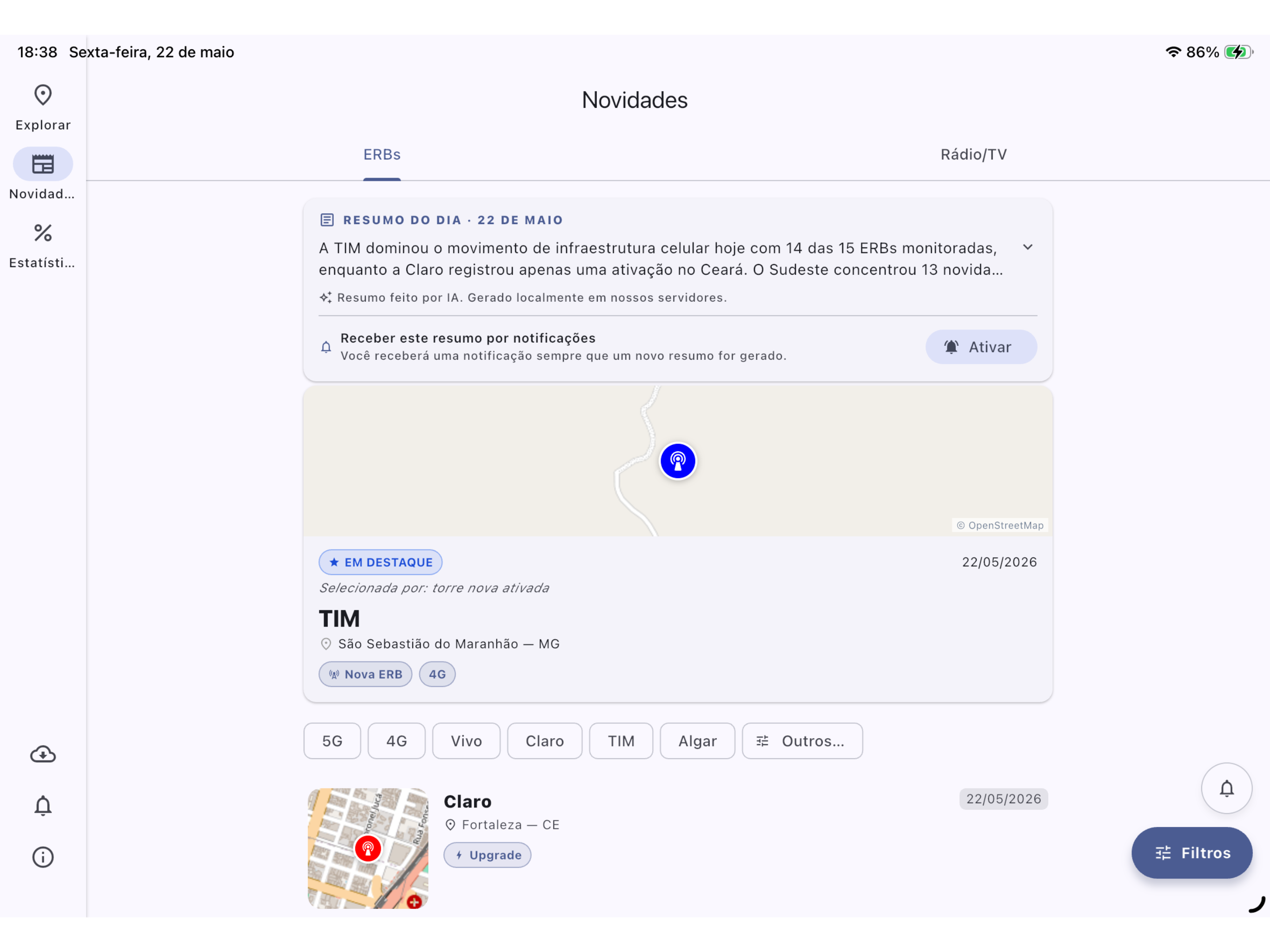Viewport: 1270px width, 952px height.
Task: Click the 18:38 clock in status bar
Action: click(37, 52)
